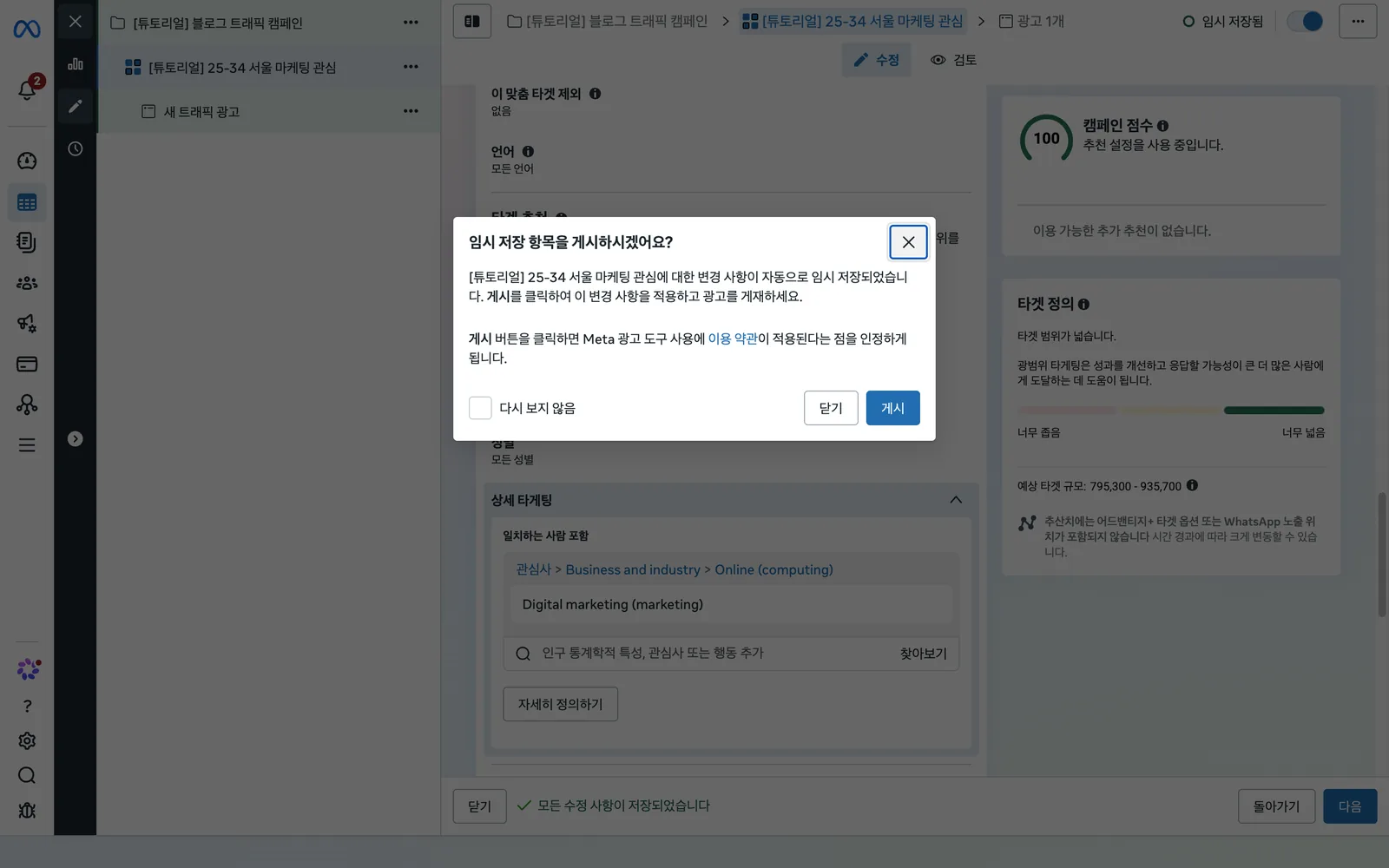
Task: Open more options for 새 트래픽 광고
Action: [x=411, y=111]
